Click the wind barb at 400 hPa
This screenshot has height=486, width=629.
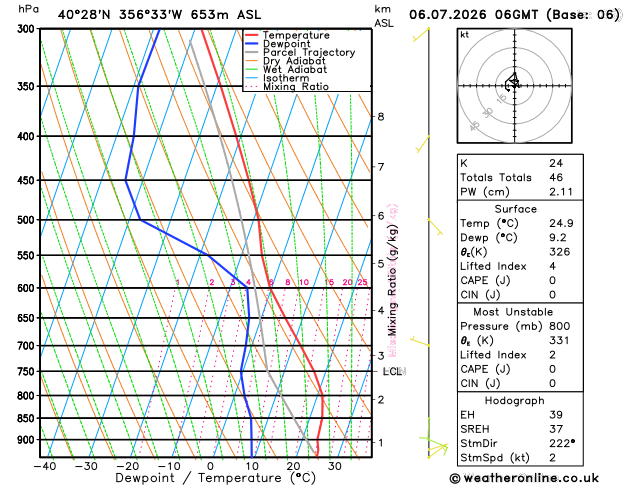click(423, 144)
